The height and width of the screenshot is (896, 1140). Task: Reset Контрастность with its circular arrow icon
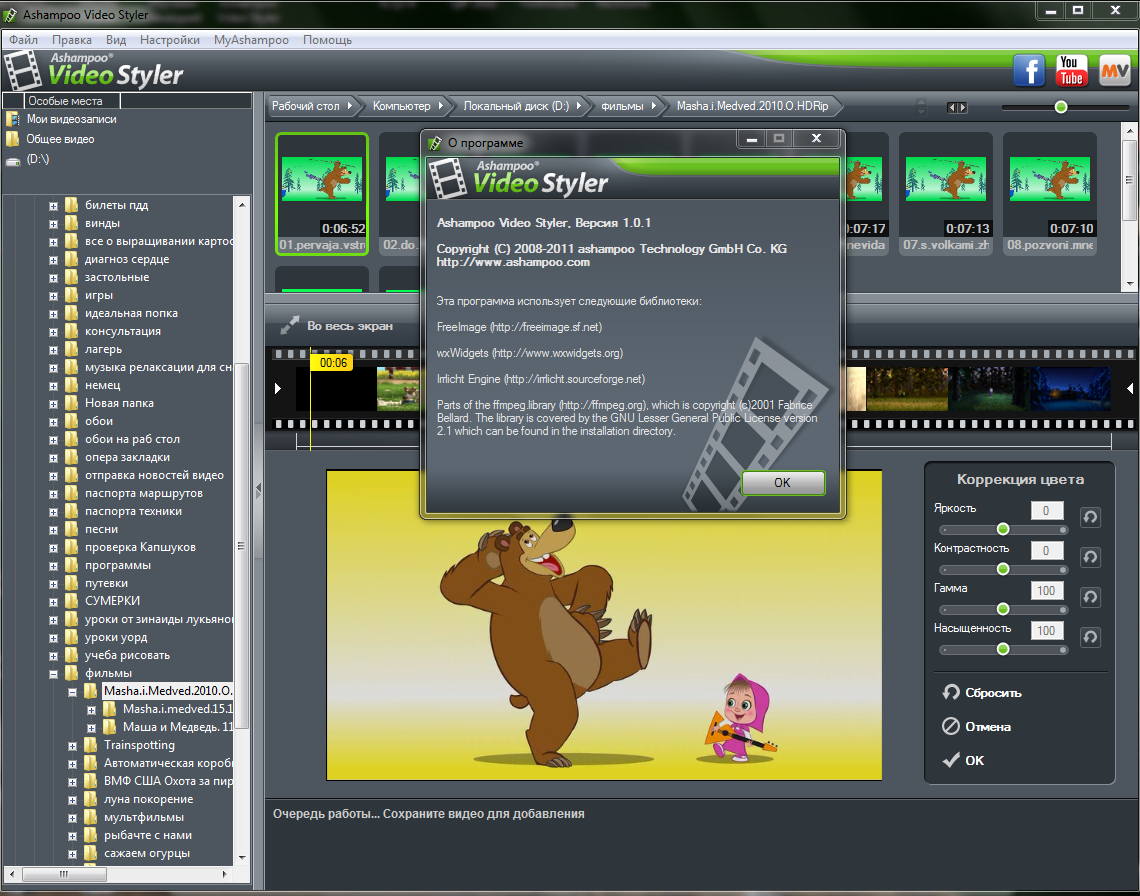[1090, 557]
